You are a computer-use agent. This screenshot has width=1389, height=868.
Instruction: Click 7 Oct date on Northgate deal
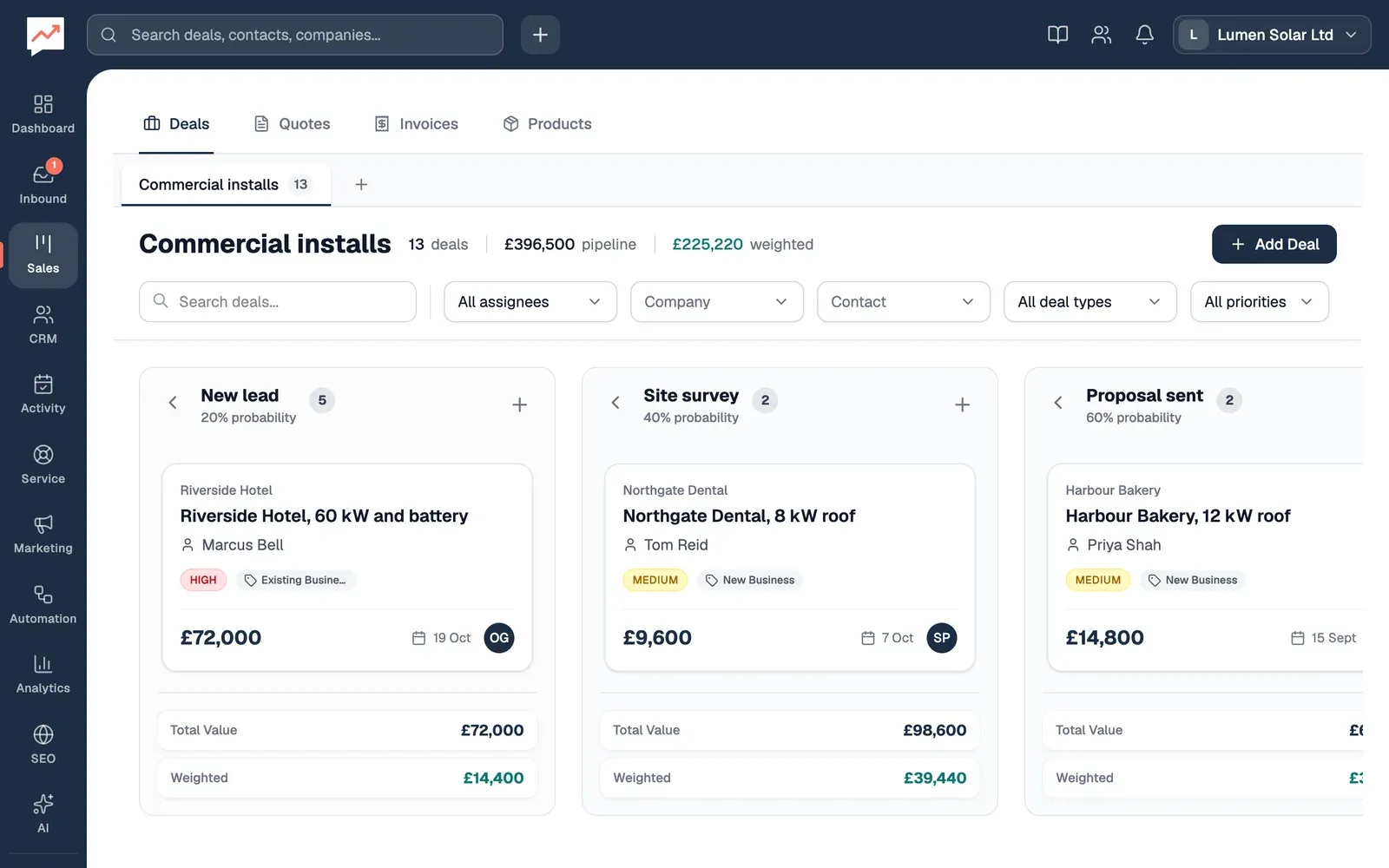[x=887, y=638]
